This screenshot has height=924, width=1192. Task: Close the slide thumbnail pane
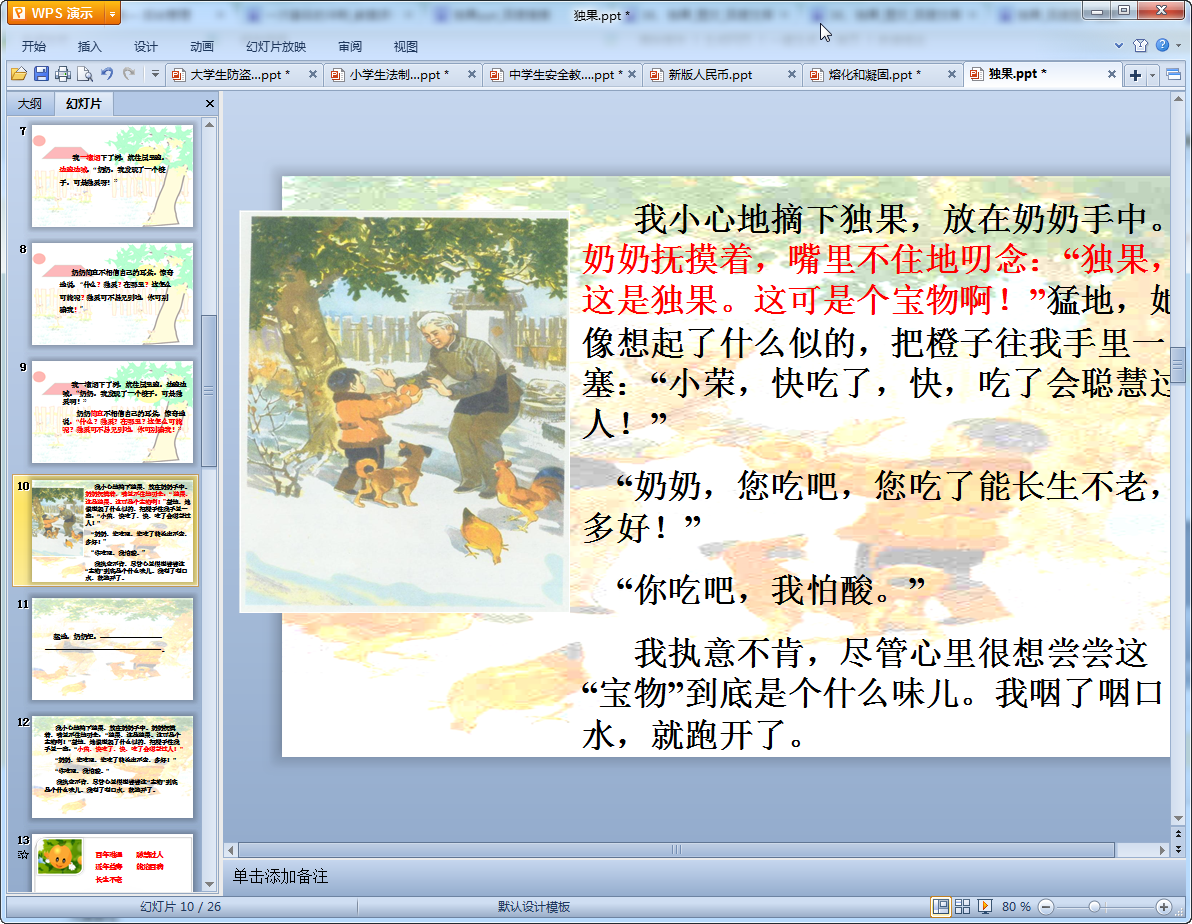tap(210, 103)
